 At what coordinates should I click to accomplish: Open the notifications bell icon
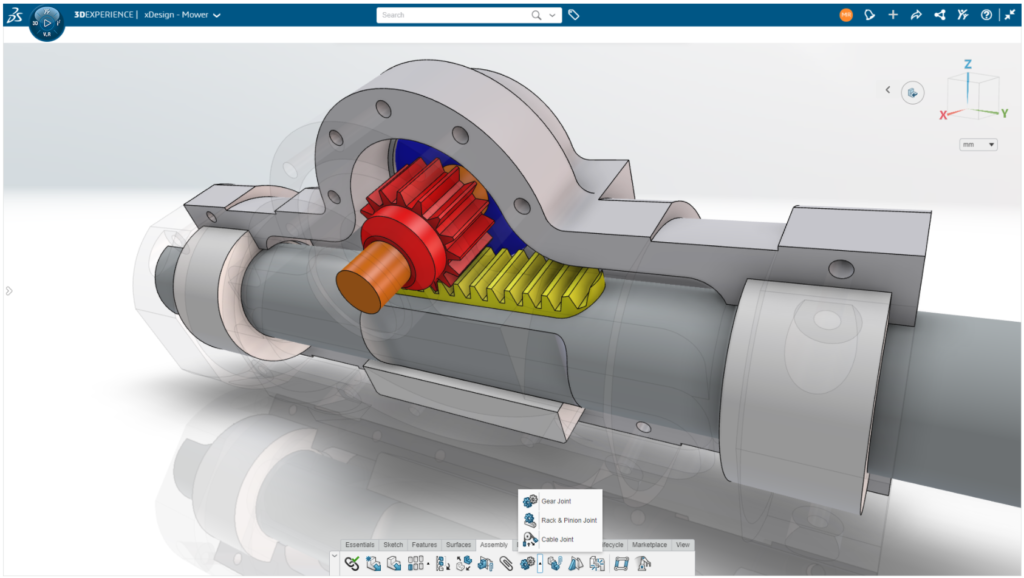(x=870, y=14)
